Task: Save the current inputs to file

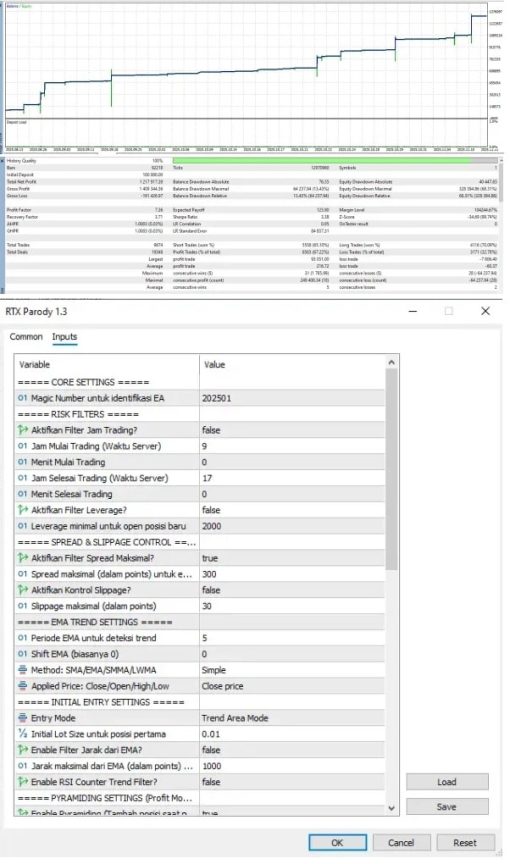Action: tap(447, 807)
